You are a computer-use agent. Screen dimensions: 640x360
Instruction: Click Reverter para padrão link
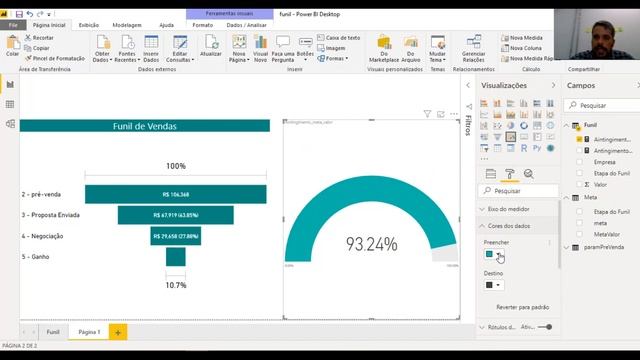point(522,307)
